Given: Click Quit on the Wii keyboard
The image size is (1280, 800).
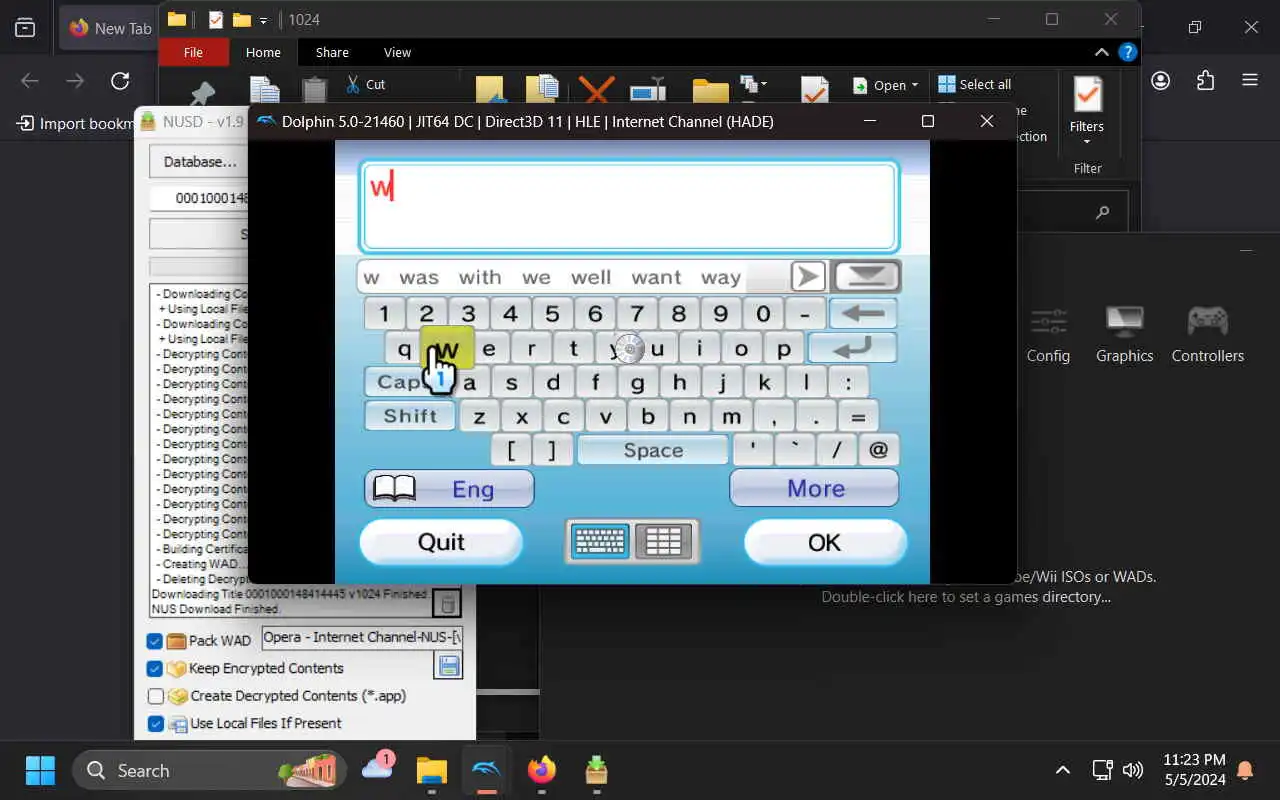Looking at the screenshot, I should pyautogui.click(x=441, y=542).
